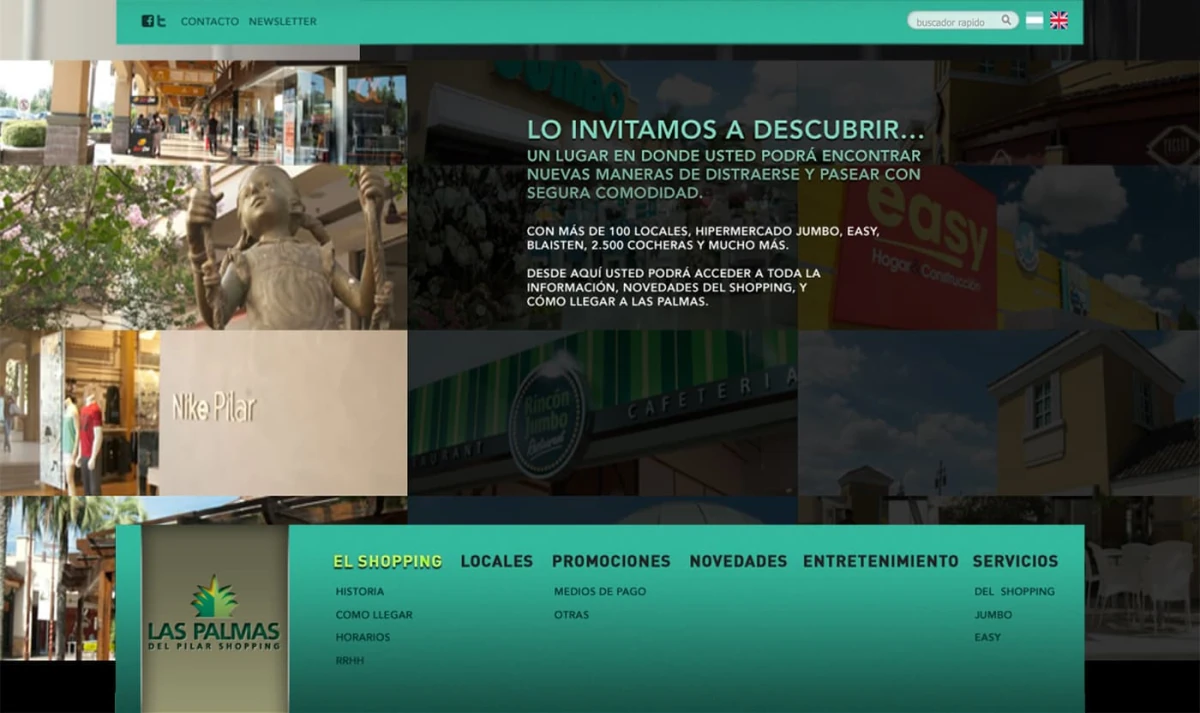Click the Nike Pilar storefront tile
The height and width of the screenshot is (713, 1200).
pyautogui.click(x=203, y=413)
